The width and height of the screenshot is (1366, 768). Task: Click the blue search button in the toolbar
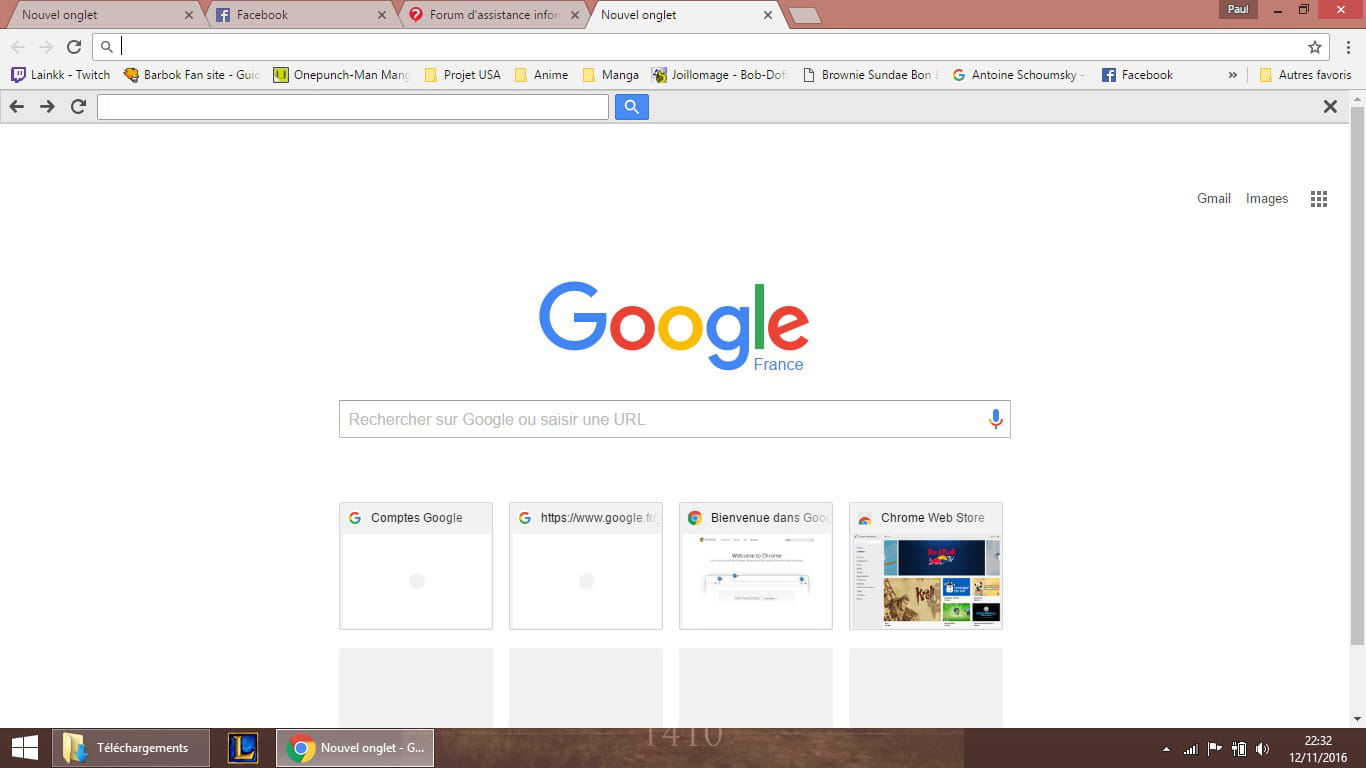pyautogui.click(x=632, y=107)
